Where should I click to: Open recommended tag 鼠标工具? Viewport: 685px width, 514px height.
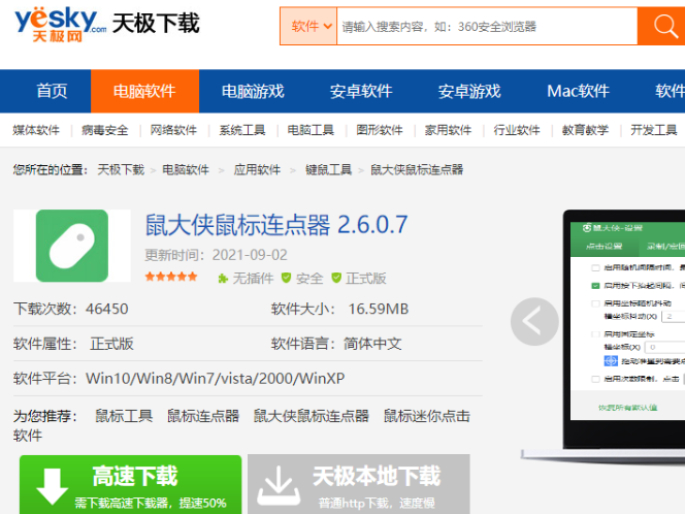point(124,416)
